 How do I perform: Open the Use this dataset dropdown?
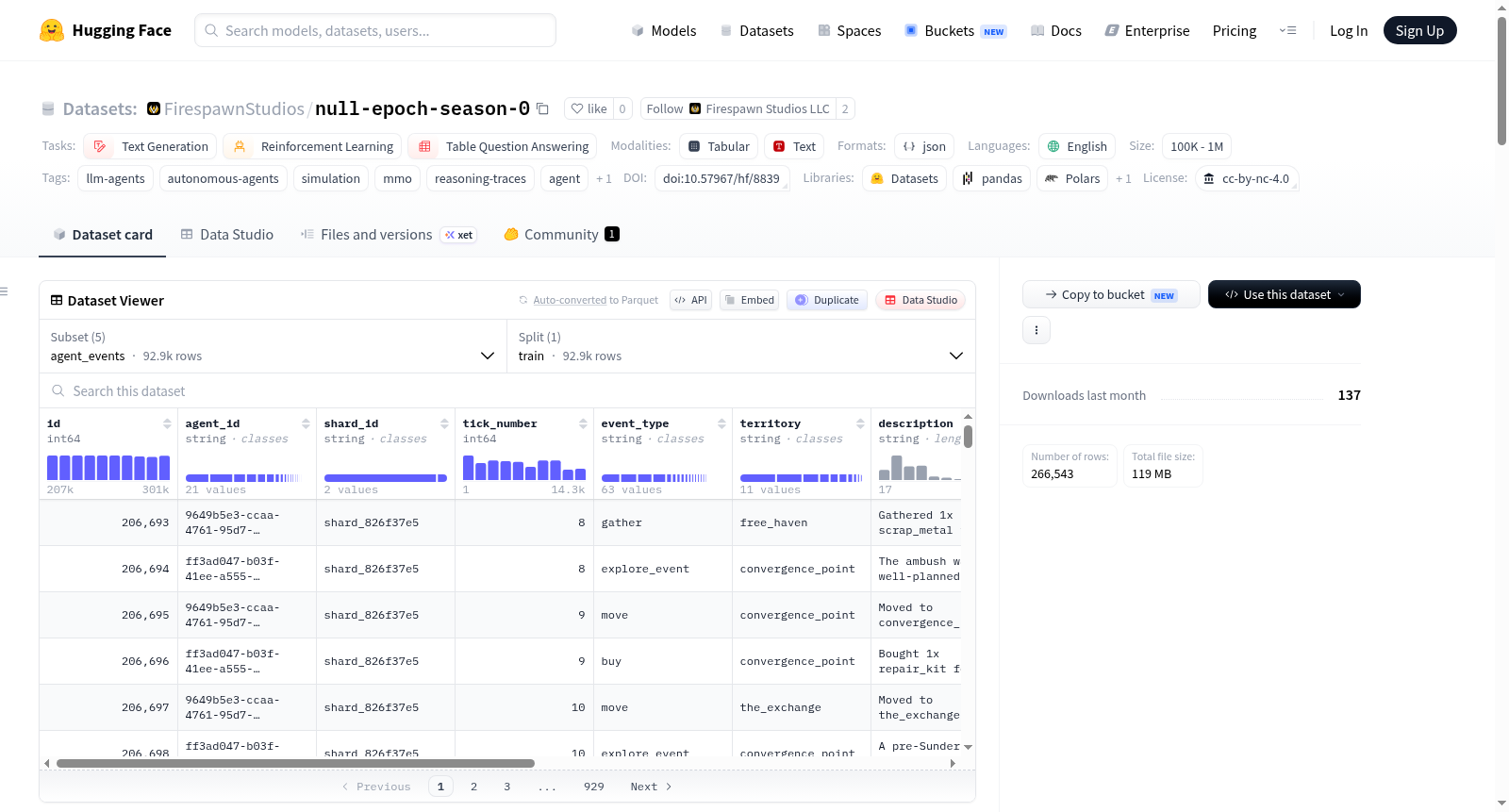coord(1285,294)
